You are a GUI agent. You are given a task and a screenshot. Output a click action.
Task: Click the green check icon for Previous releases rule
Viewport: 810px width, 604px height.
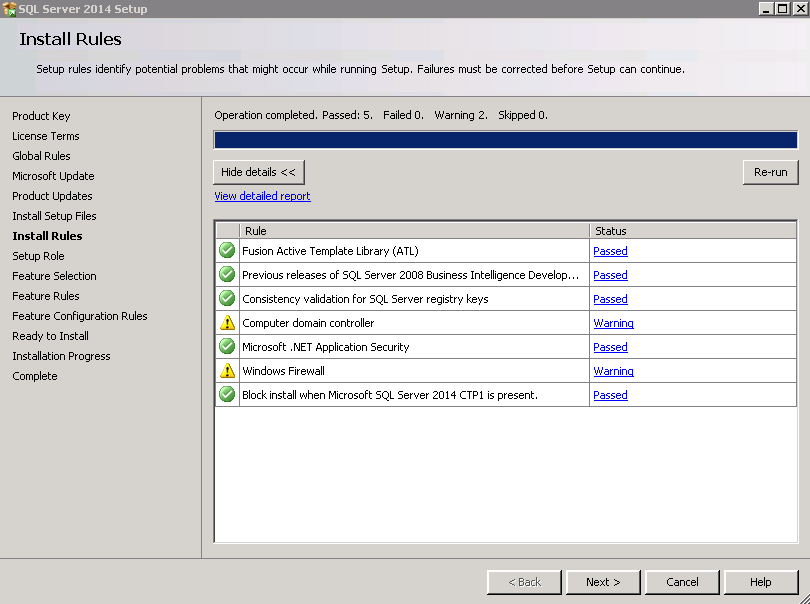tap(227, 274)
